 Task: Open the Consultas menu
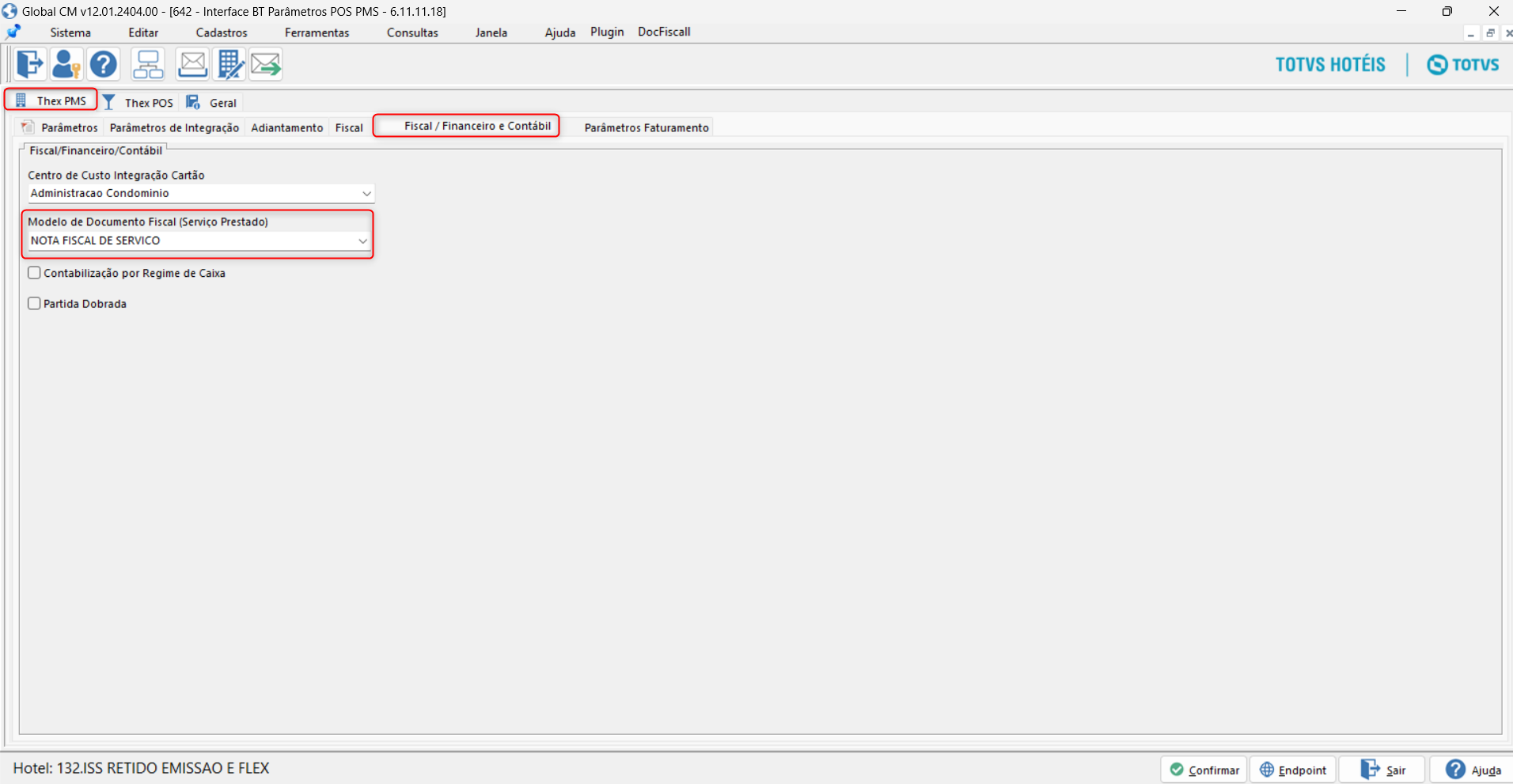(412, 32)
